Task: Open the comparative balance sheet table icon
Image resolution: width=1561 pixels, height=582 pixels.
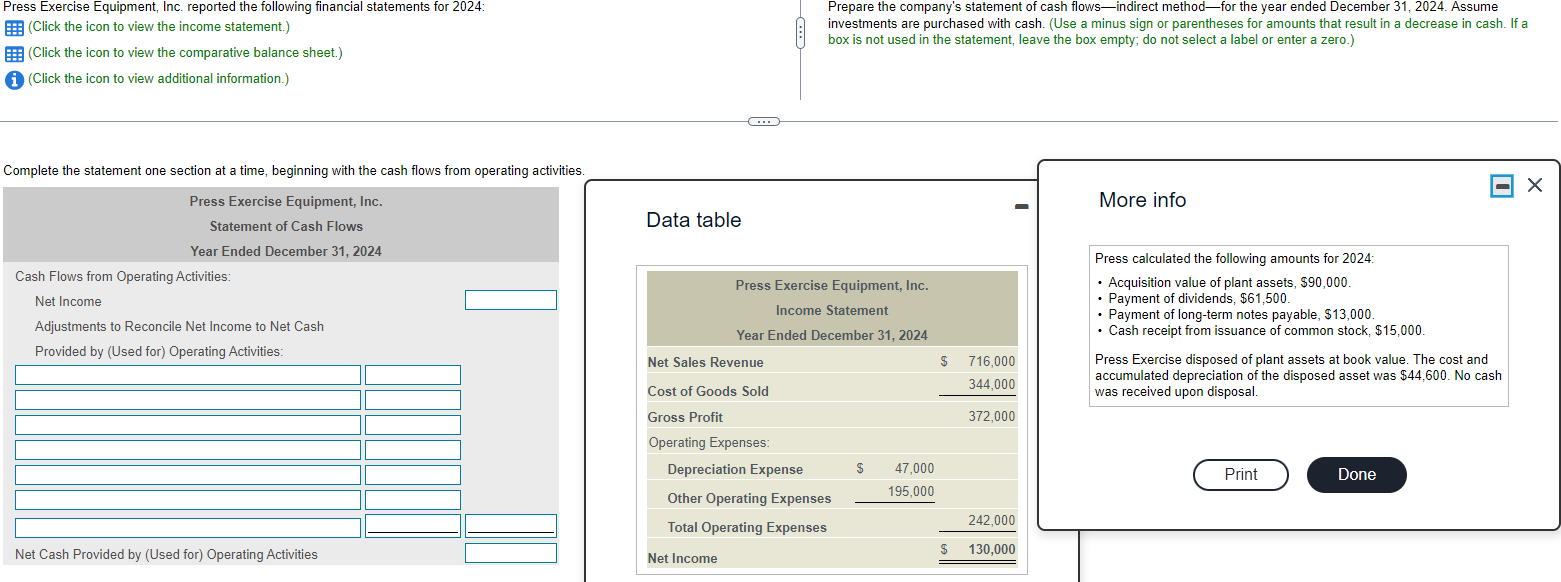Action: pos(14,53)
